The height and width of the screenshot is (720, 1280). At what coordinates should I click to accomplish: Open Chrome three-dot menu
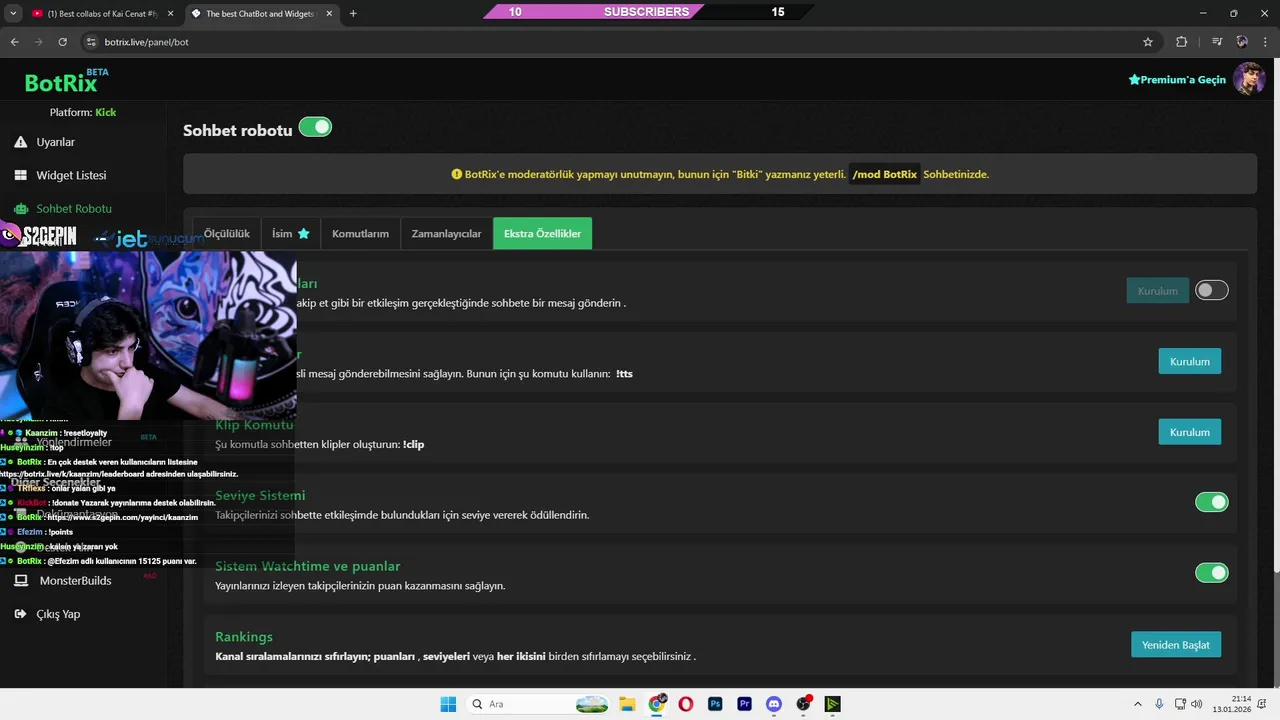1266,42
